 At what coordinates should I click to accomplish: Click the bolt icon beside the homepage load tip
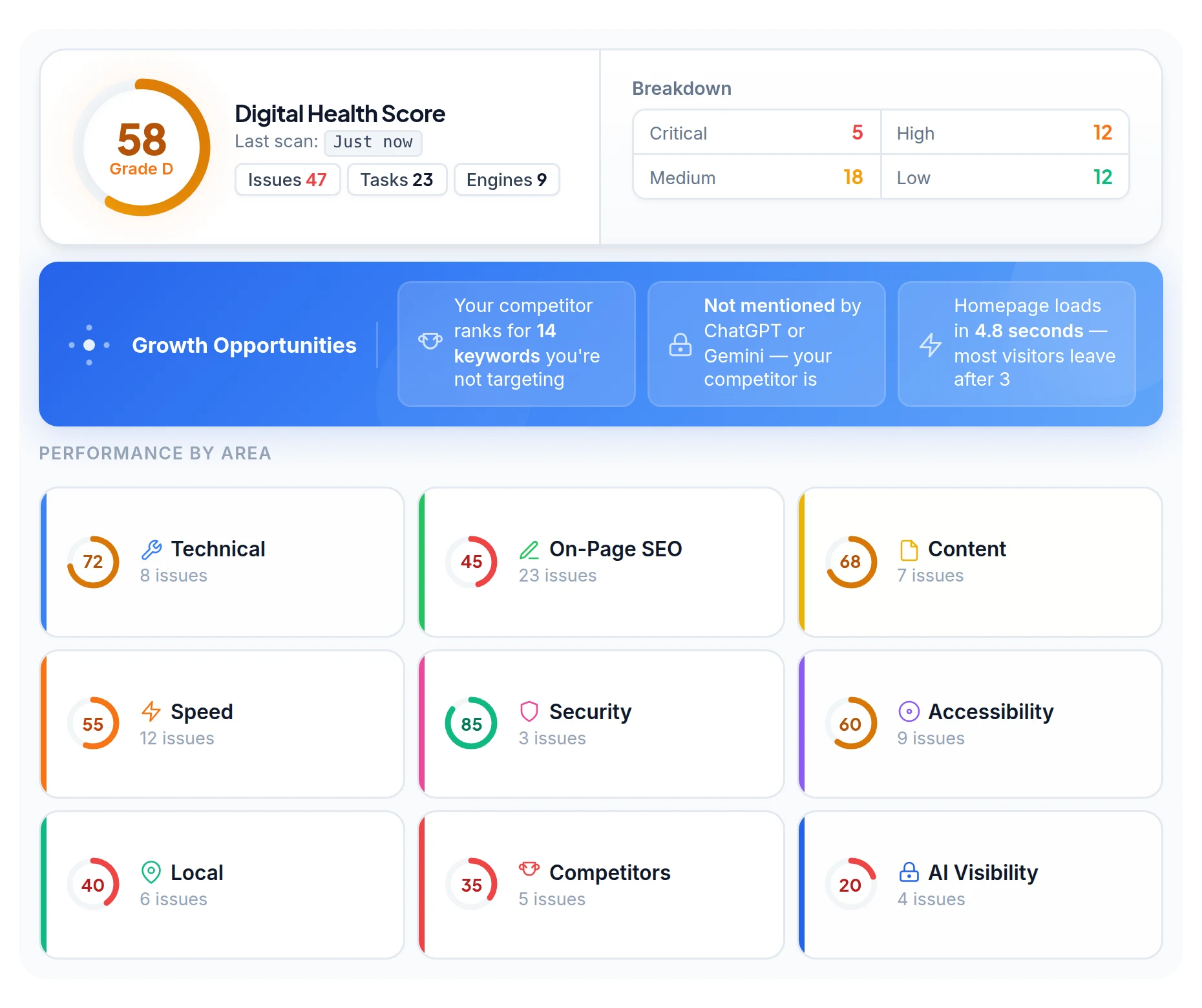point(930,344)
